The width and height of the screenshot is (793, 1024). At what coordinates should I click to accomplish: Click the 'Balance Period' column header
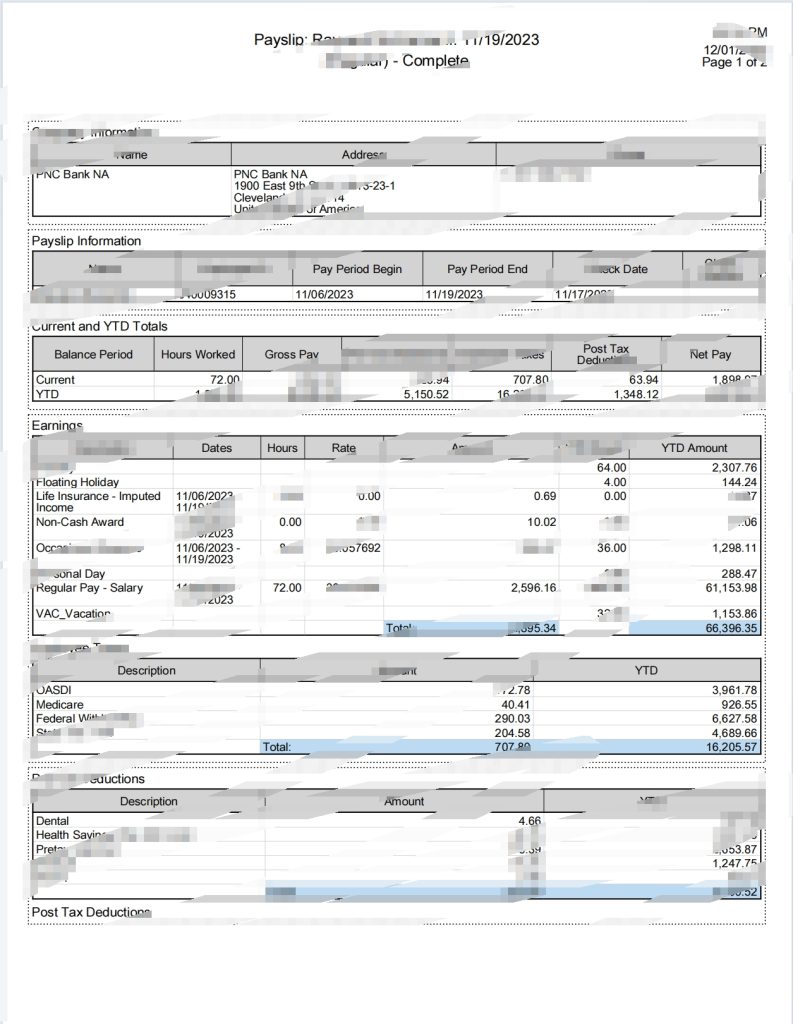[x=93, y=355]
